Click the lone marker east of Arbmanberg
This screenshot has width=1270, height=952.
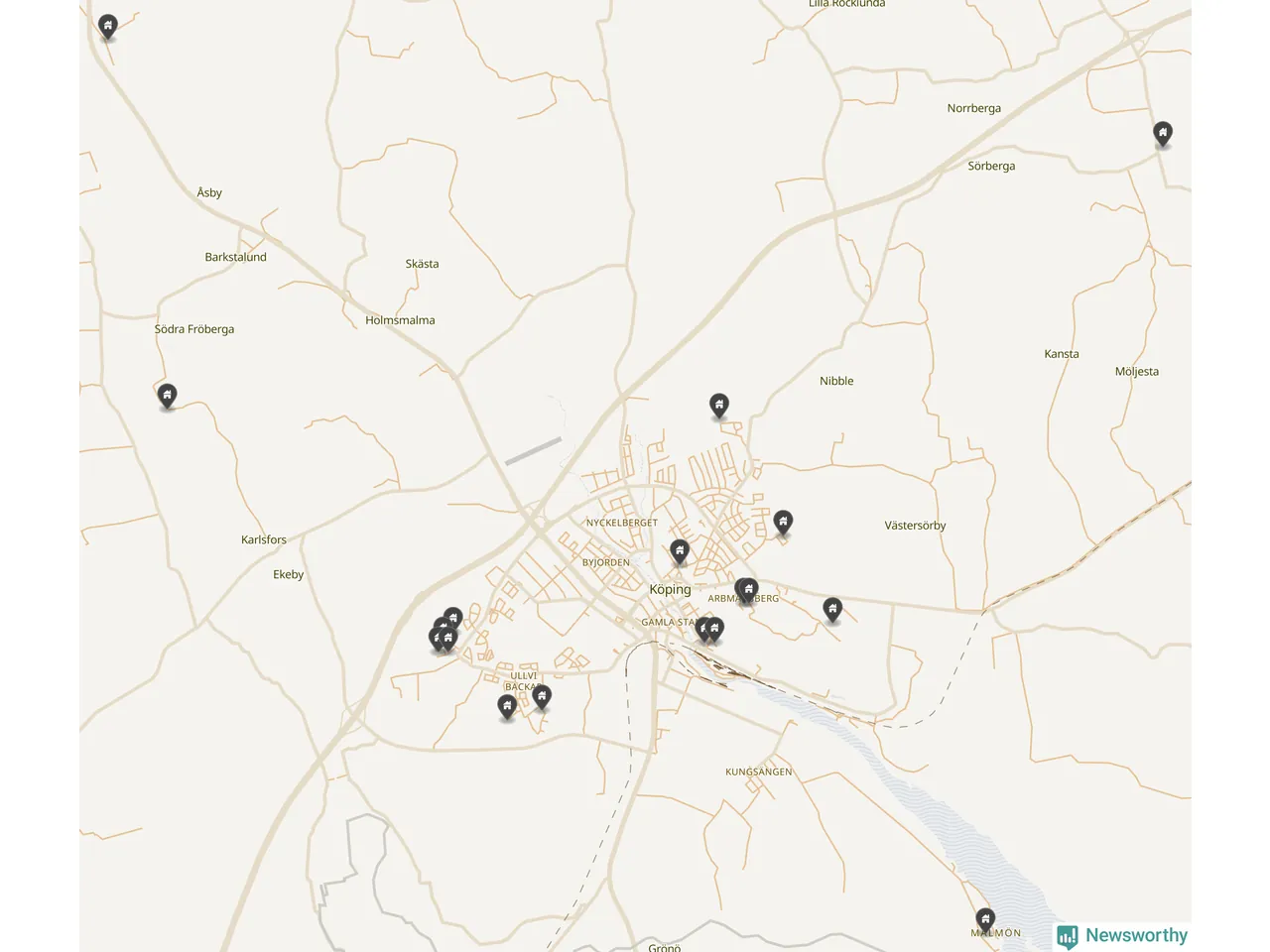[x=832, y=609]
